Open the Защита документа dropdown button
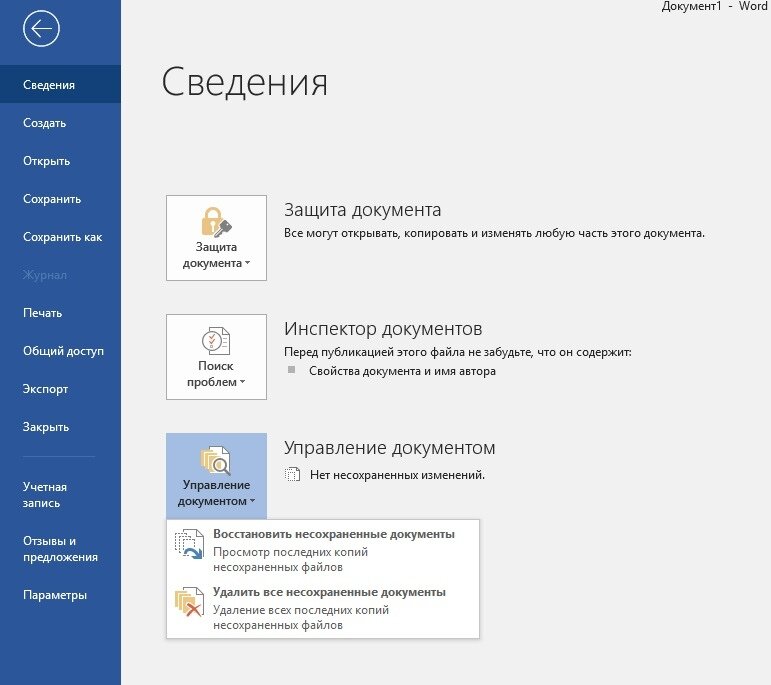 click(x=216, y=238)
